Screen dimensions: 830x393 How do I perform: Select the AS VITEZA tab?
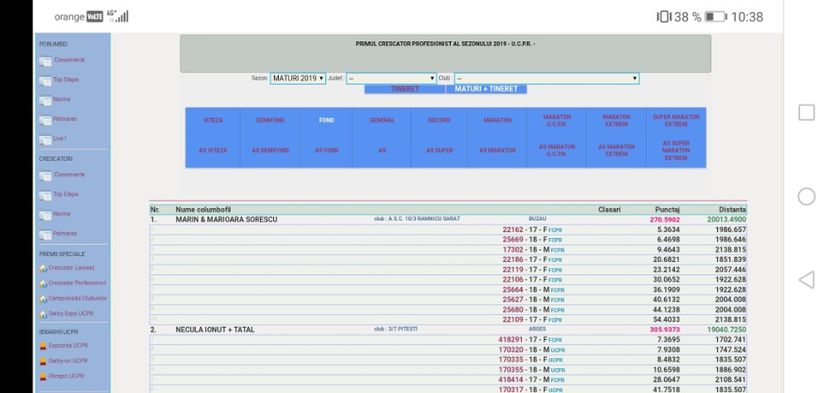click(x=213, y=150)
